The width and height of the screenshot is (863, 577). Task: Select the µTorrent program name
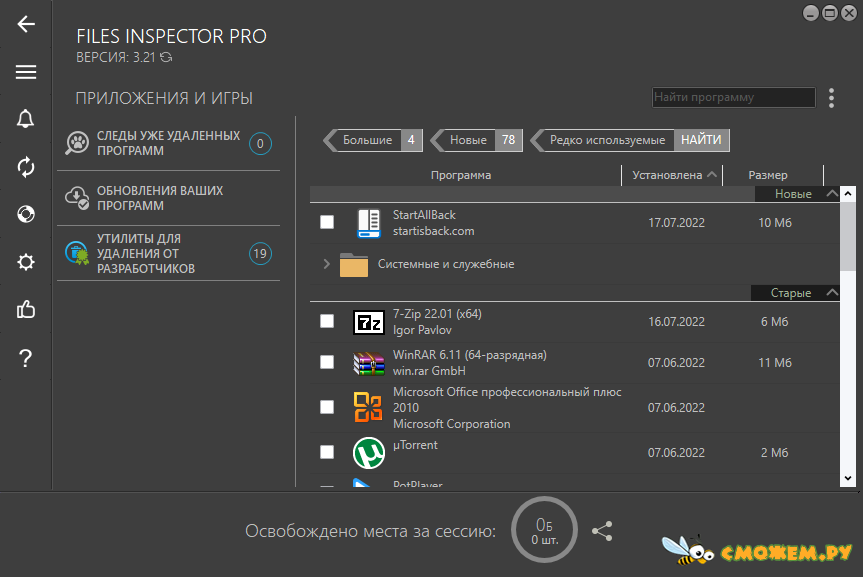(415, 445)
